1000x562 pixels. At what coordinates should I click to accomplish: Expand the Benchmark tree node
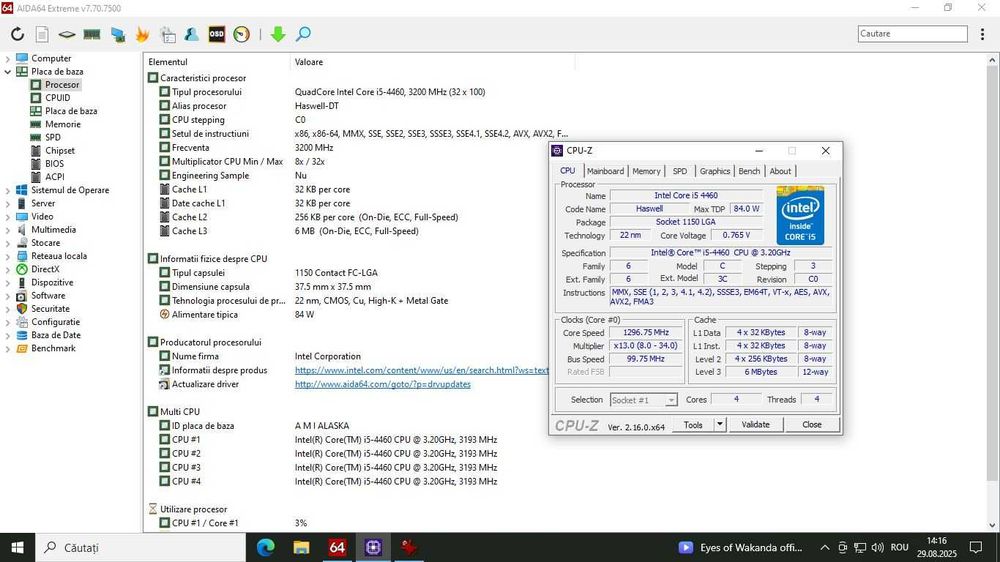click(x=8, y=348)
